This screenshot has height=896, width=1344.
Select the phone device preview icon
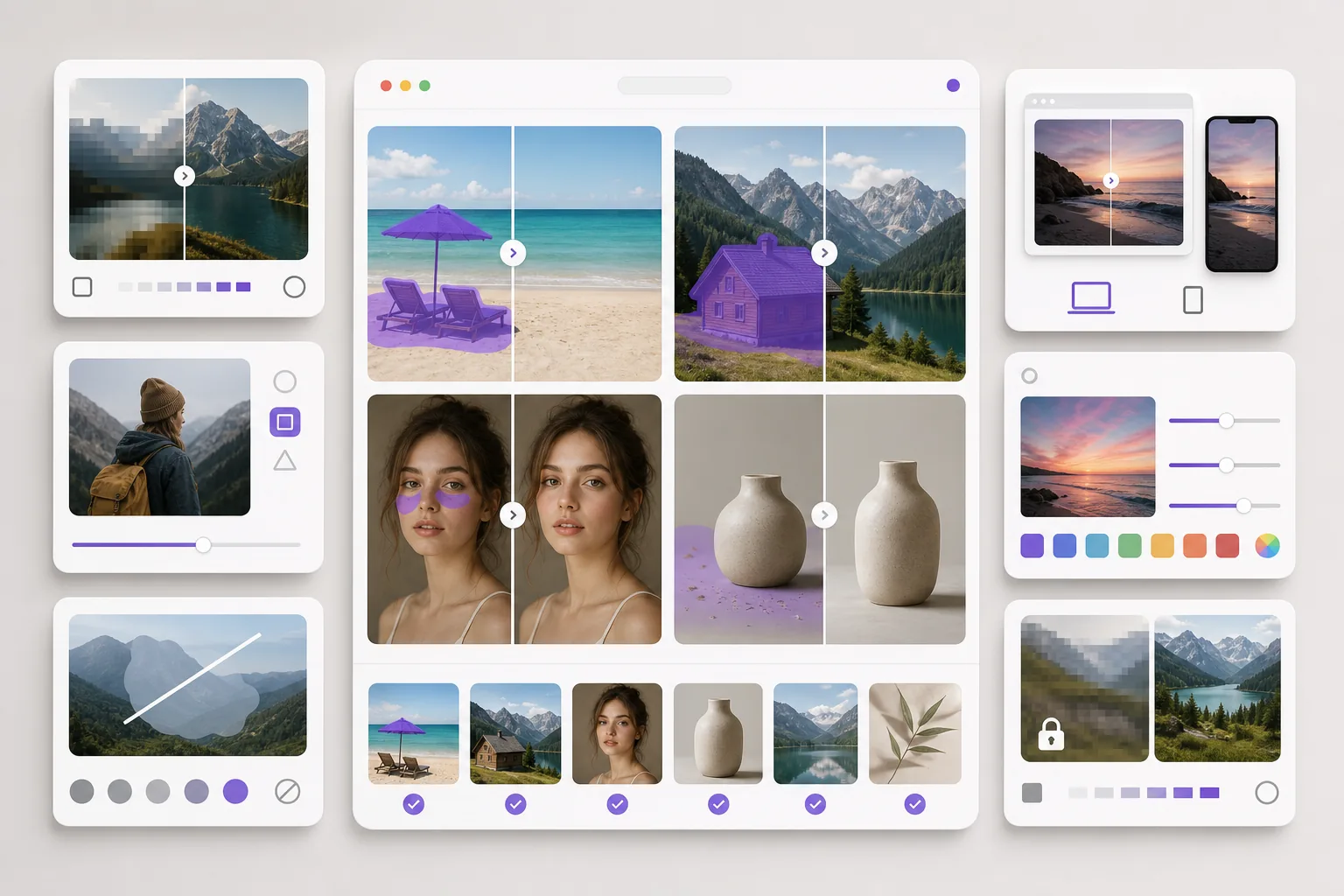point(1193,300)
